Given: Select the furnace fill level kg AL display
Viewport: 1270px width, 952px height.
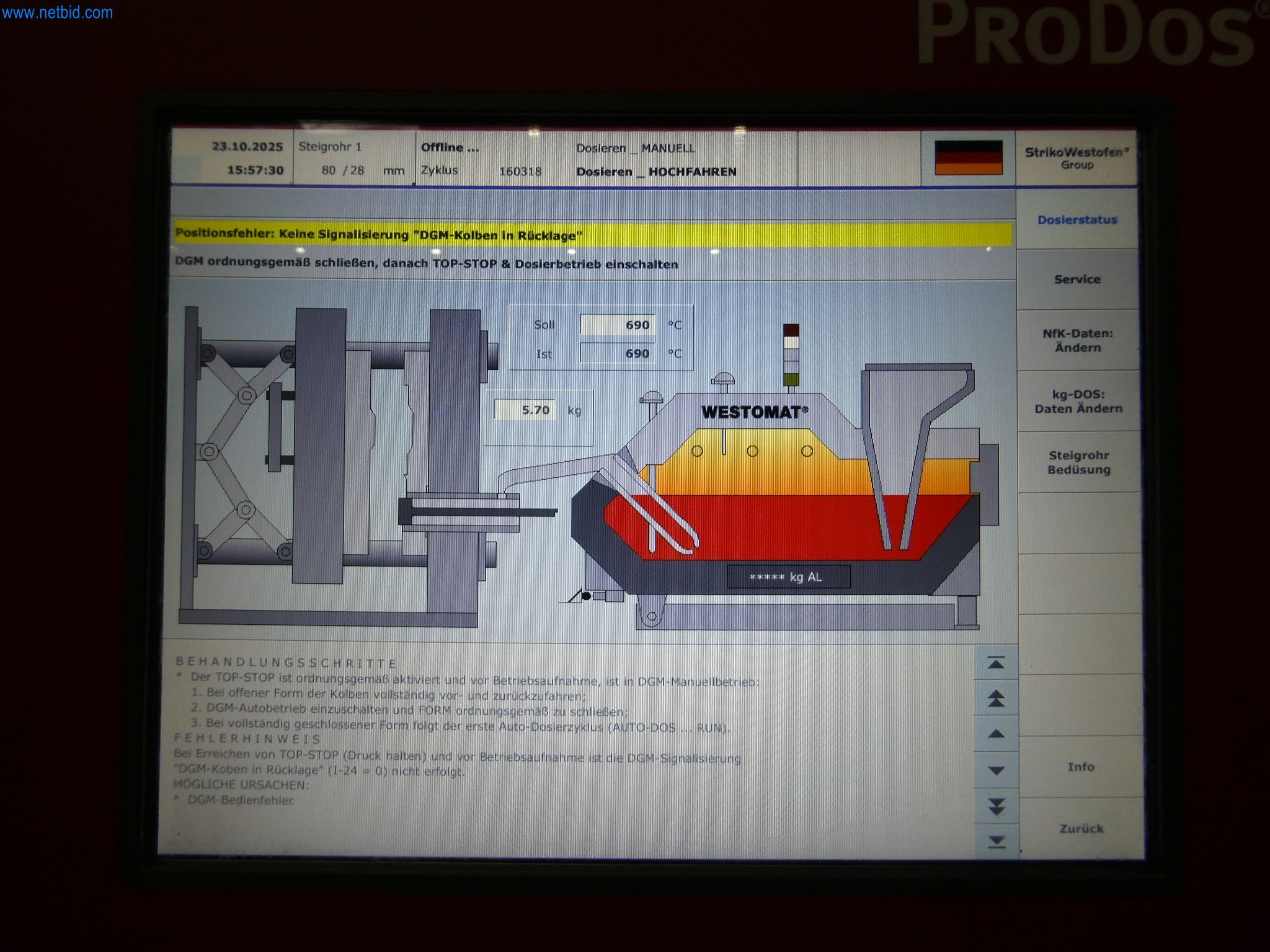Looking at the screenshot, I should coord(788,577).
